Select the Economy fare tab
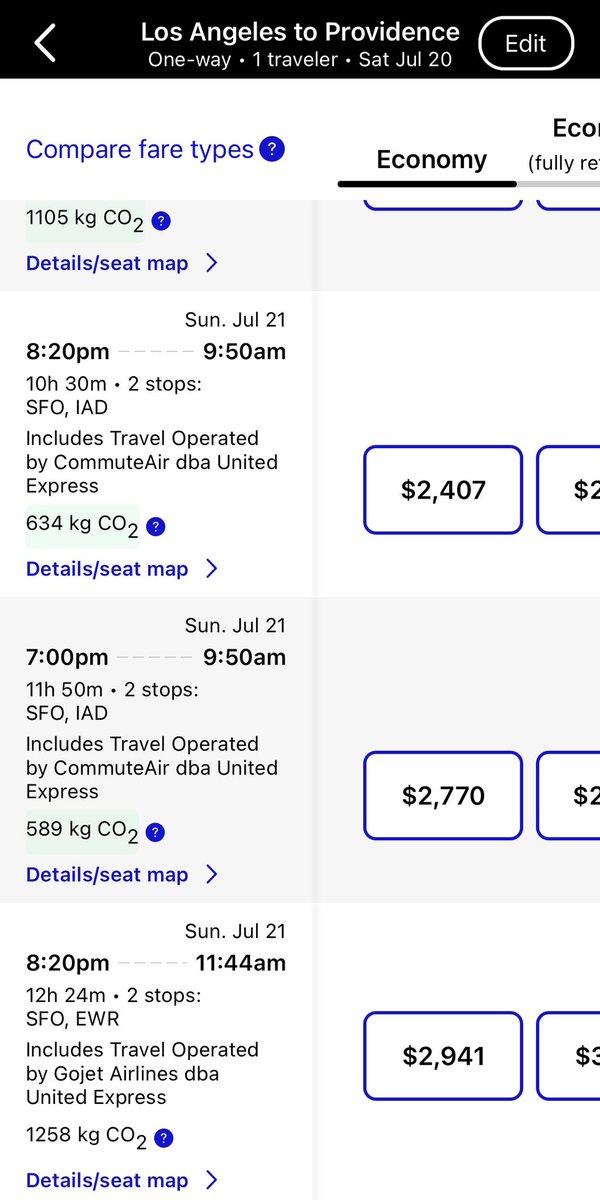The width and height of the screenshot is (600, 1200). (x=431, y=160)
